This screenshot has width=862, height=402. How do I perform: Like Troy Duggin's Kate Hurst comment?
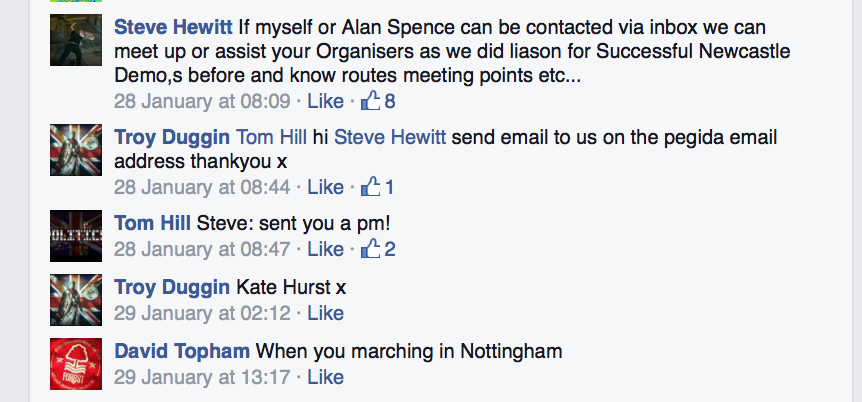[325, 313]
